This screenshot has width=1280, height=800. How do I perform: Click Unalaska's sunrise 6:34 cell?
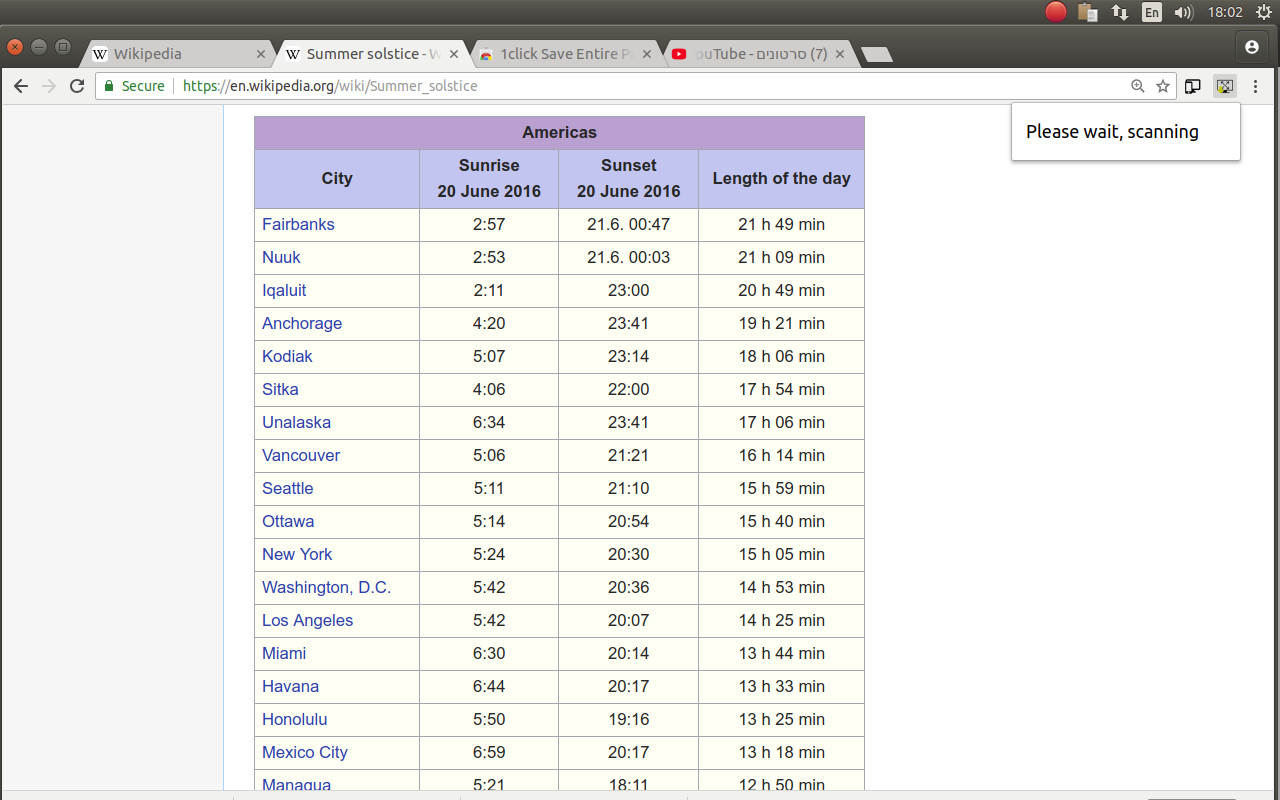pos(489,422)
